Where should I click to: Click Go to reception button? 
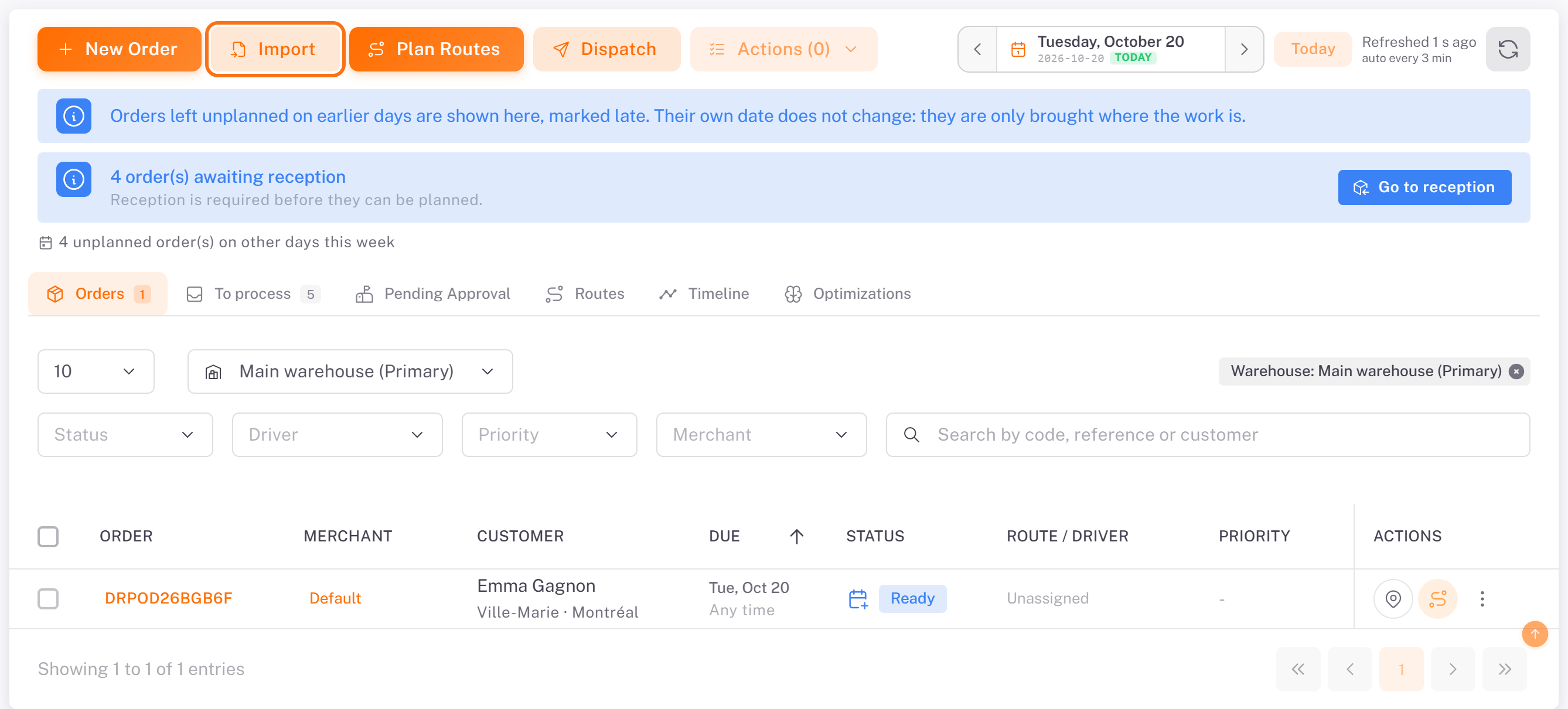click(x=1424, y=188)
